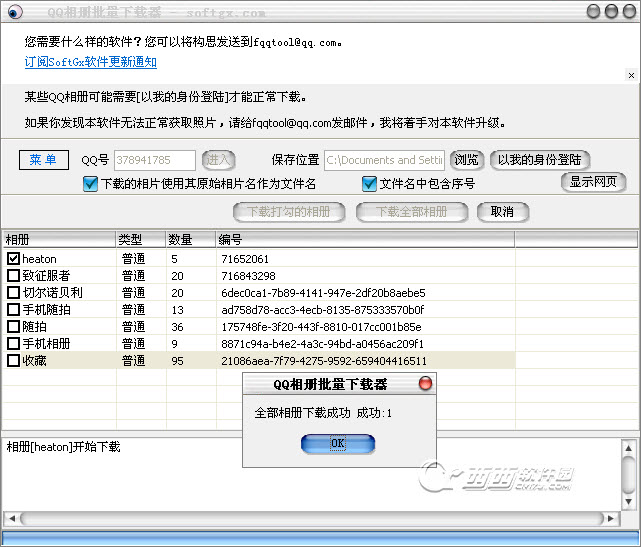Check the 手机相册 album checkbox
641x547 pixels.
click(13, 343)
